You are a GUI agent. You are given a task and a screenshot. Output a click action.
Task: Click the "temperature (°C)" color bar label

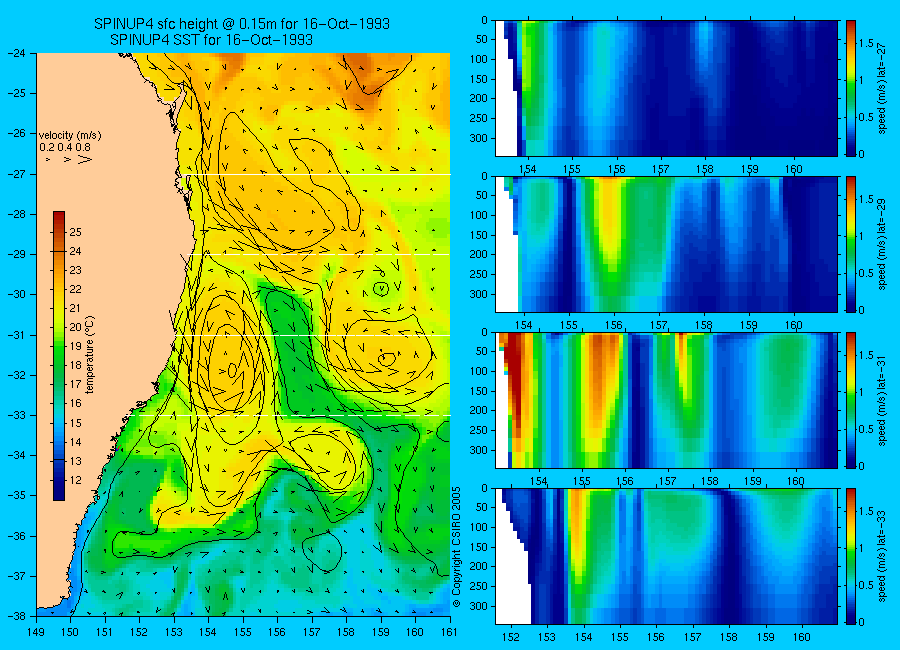point(90,355)
